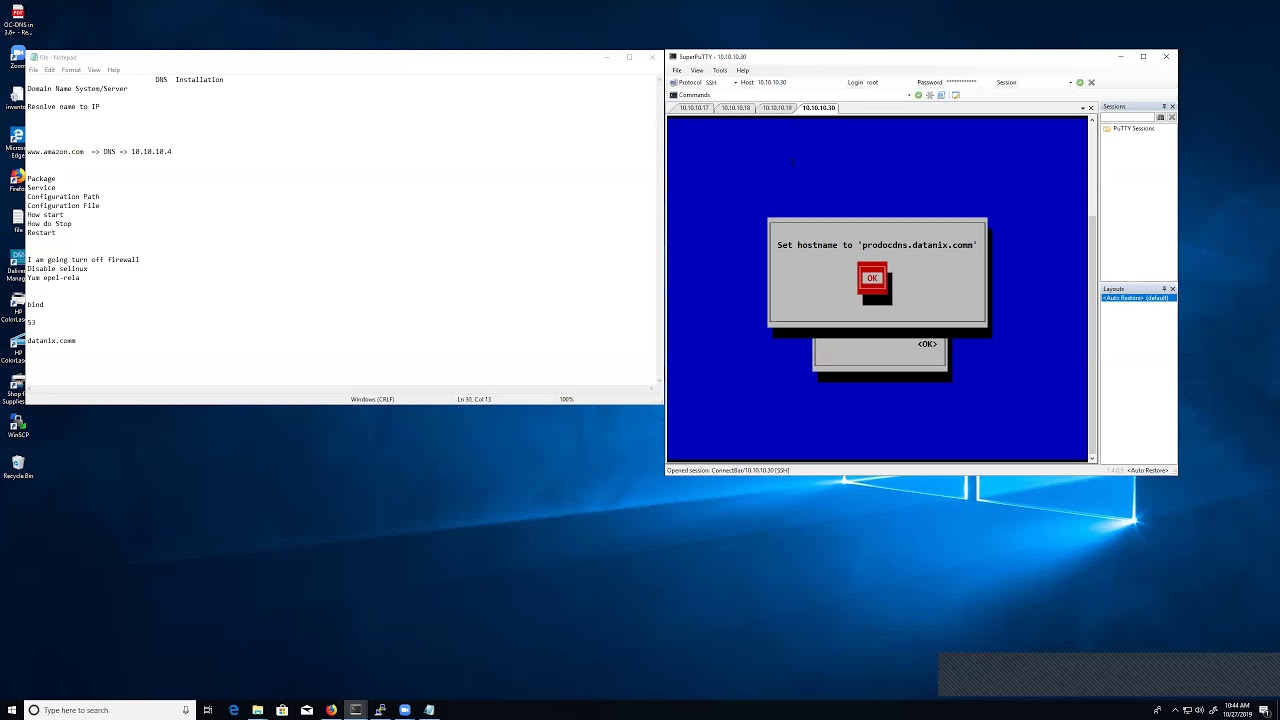This screenshot has width=1280, height=720.
Task: Open Format menu in Notepad
Action: (x=71, y=70)
